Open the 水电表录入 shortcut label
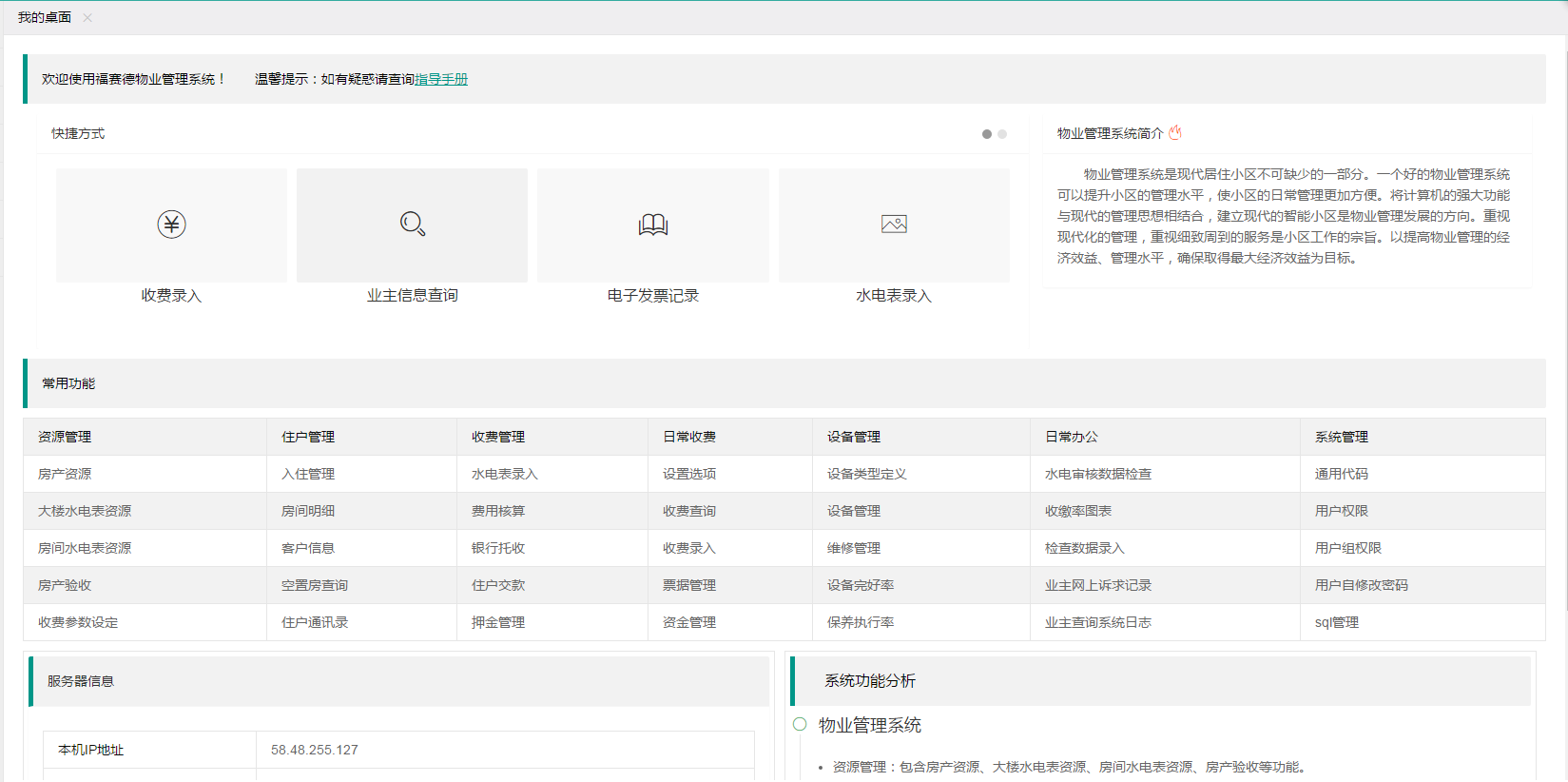Screen dimensions: 1568x782 894,296
